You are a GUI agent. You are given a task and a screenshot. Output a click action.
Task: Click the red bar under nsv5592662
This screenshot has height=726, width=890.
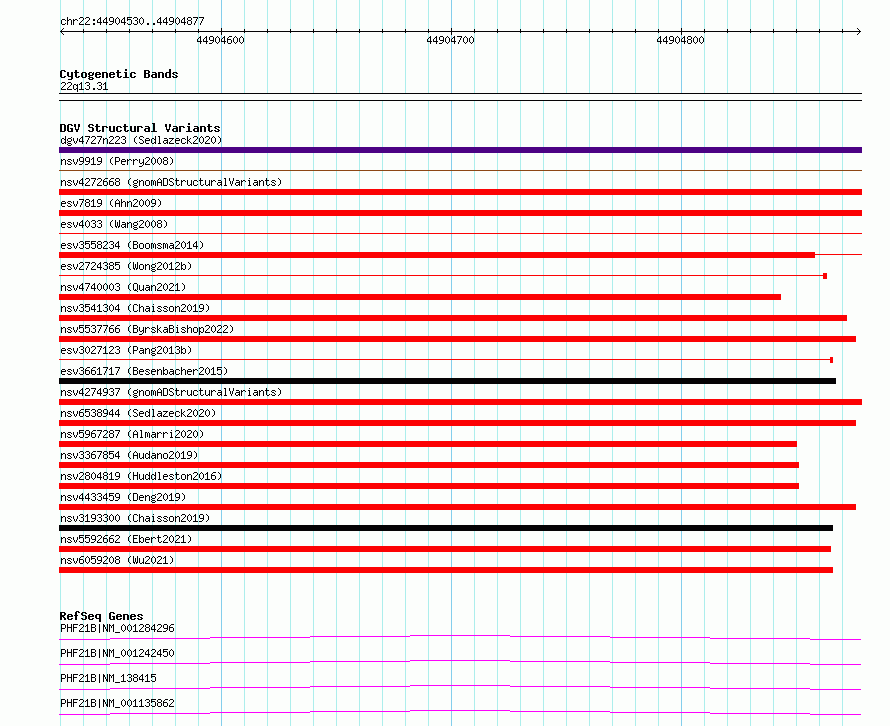tap(445, 549)
